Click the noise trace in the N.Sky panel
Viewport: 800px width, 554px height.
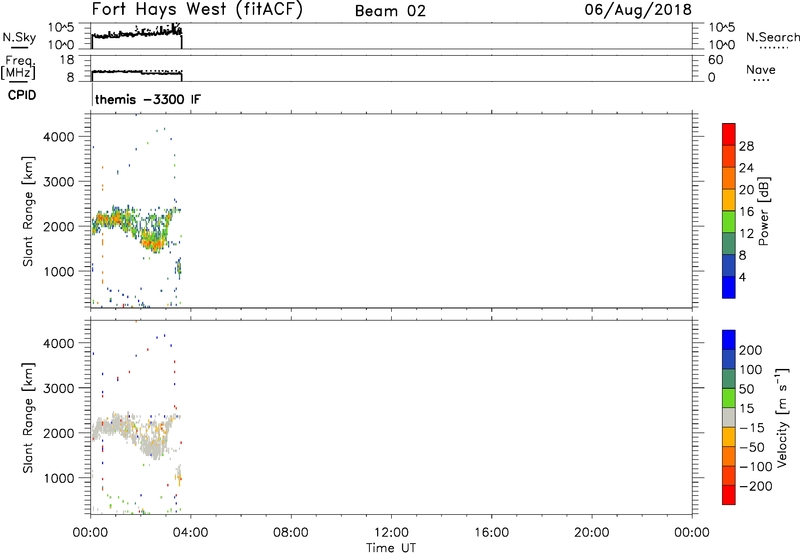136,34
